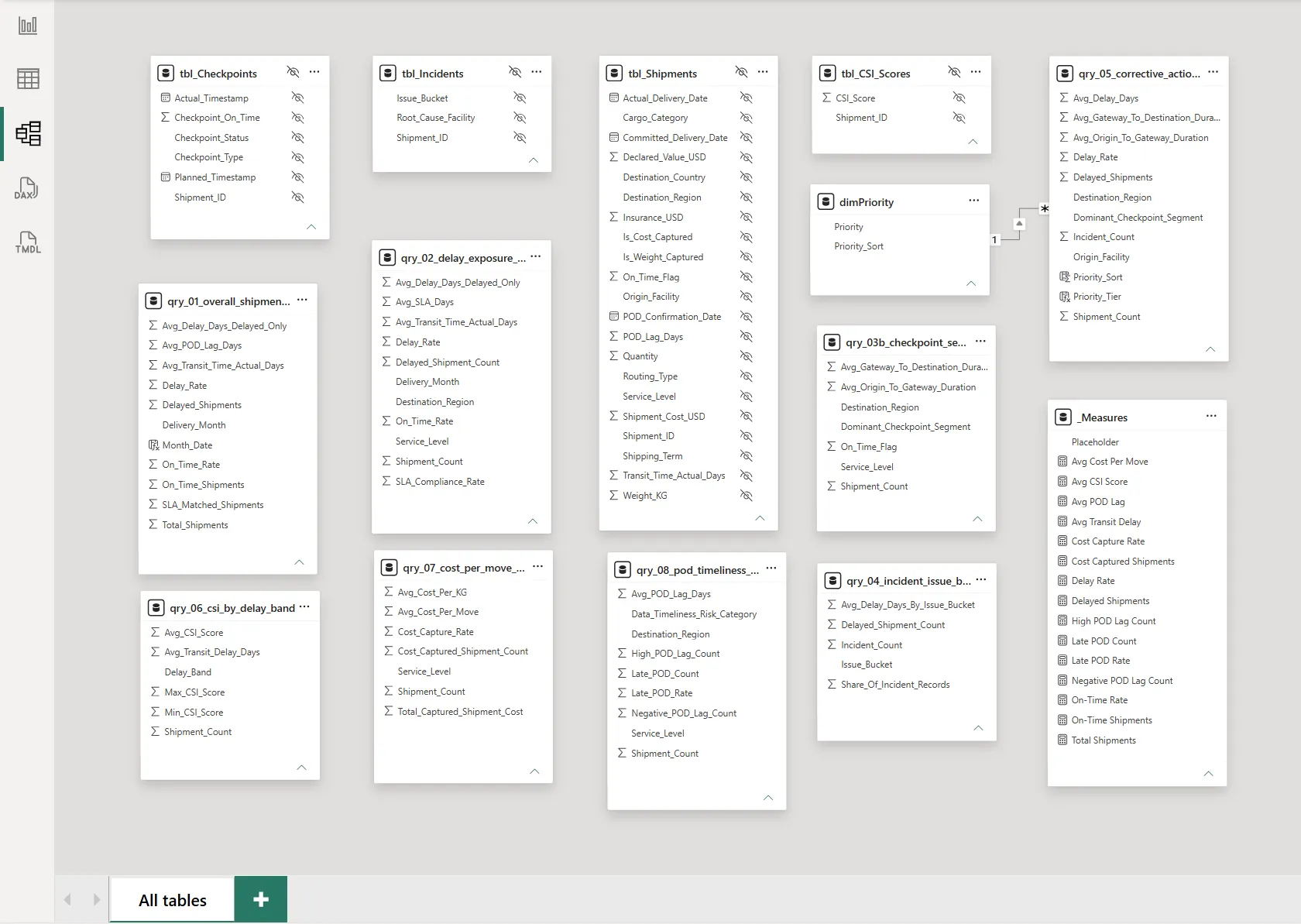Select Avg Cost Per Move measure
The image size is (1301, 924).
1110,462
